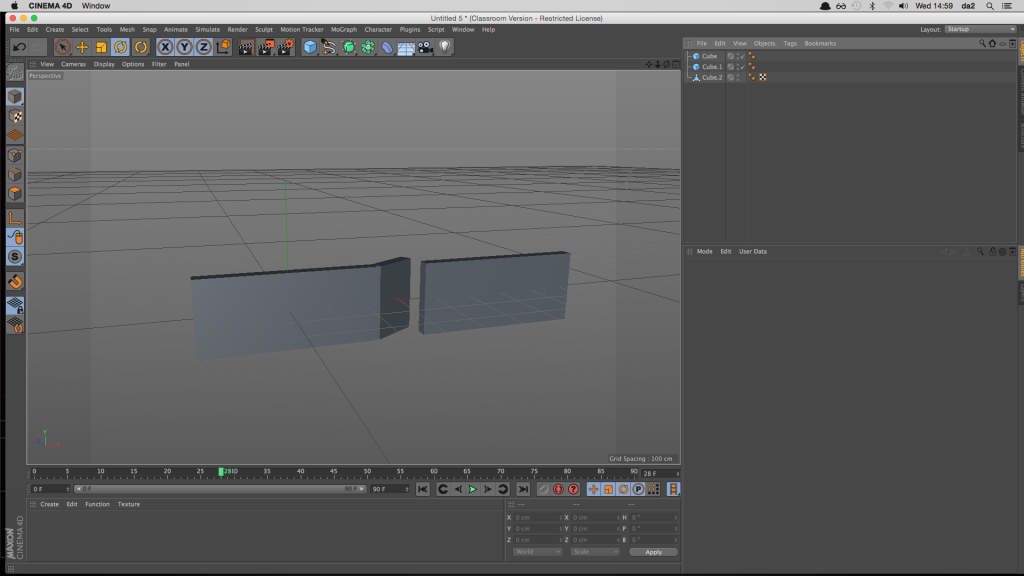Viewport: 1024px width, 576px height.
Task: Toggle the X axis lock
Action: 167,46
